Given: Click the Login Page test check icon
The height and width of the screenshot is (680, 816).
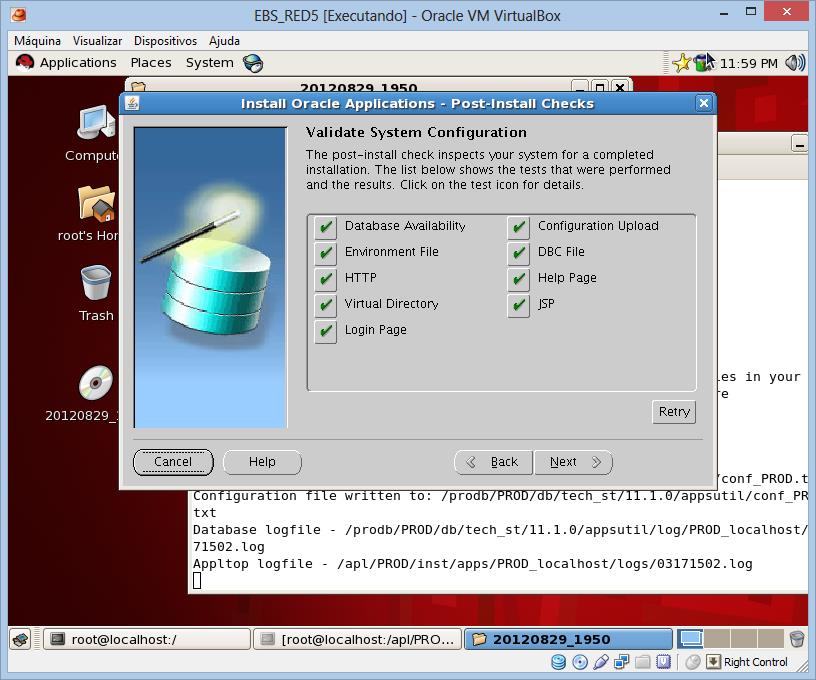Looking at the screenshot, I should pyautogui.click(x=326, y=331).
